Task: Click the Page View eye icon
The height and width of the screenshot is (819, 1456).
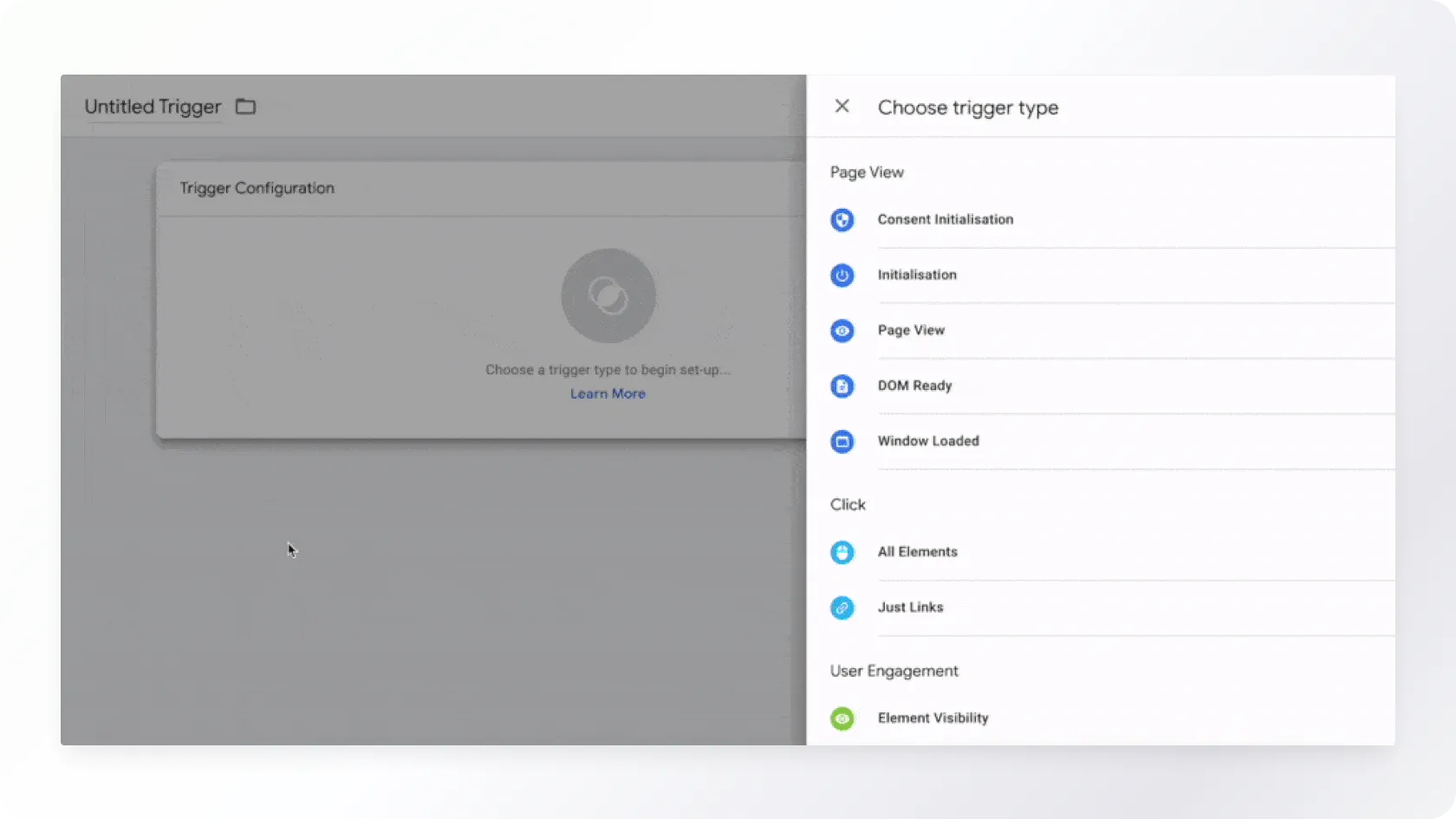Action: tap(842, 330)
